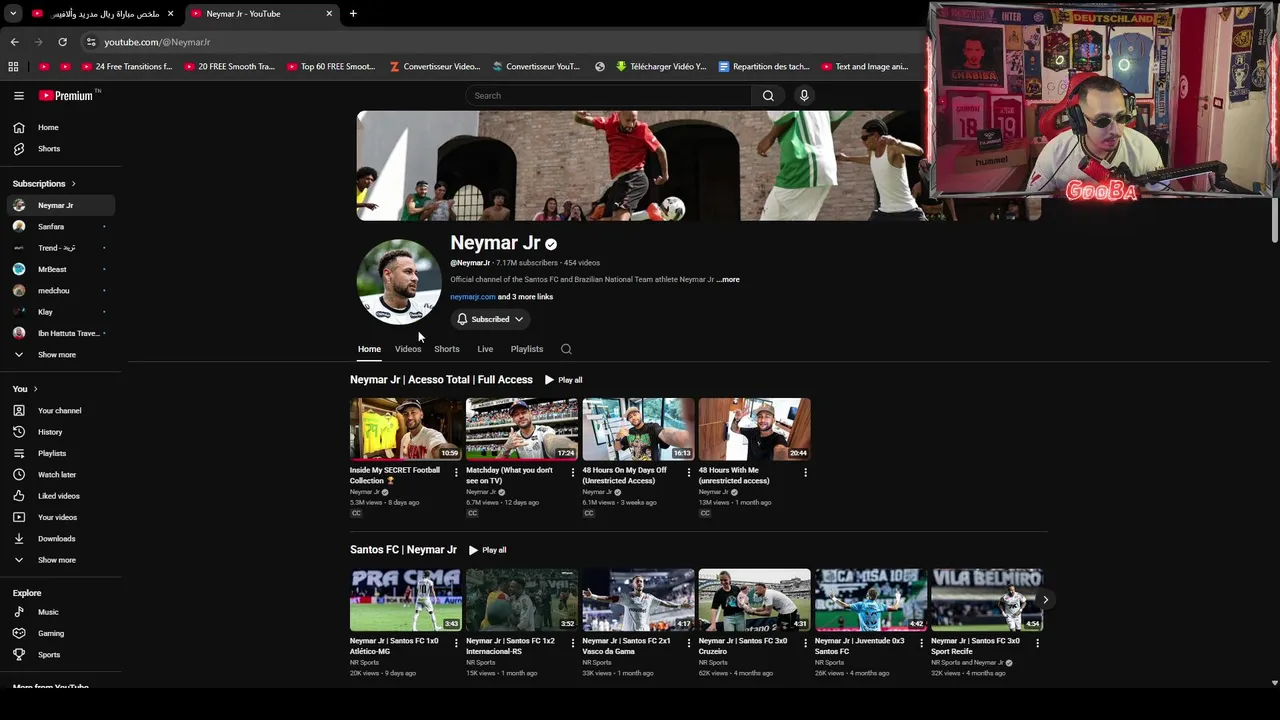Open Sanfara subscription channel

click(60, 227)
